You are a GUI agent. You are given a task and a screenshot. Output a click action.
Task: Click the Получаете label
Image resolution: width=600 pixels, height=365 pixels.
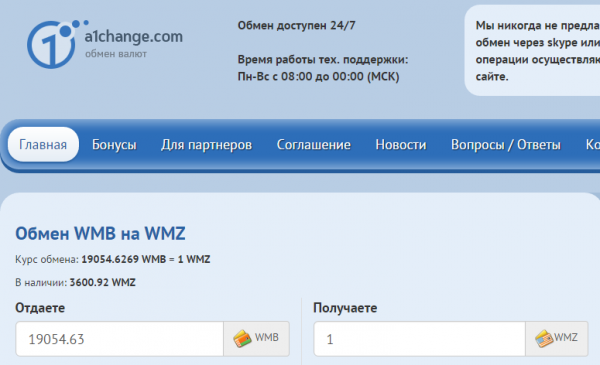345,308
